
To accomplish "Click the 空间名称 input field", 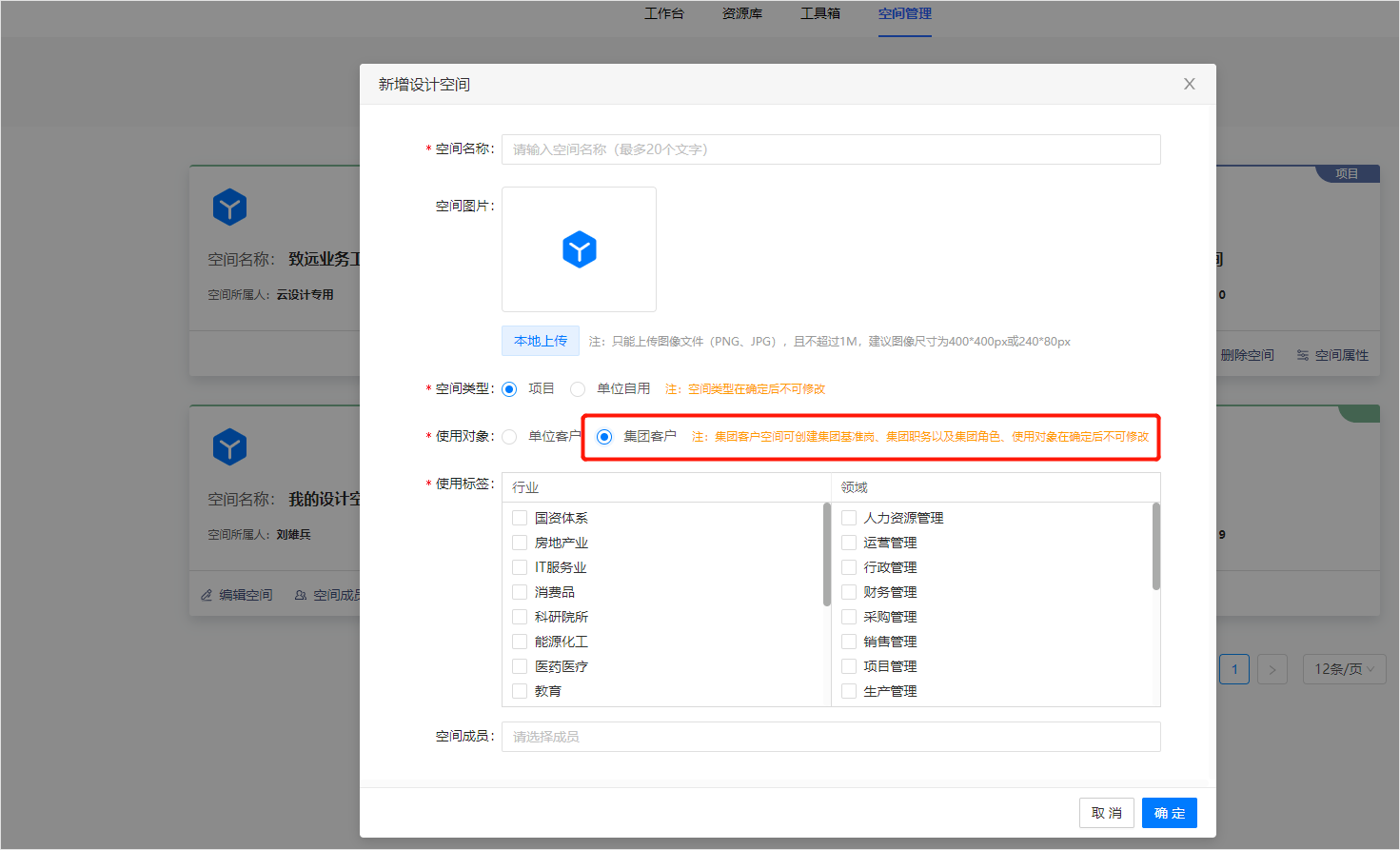I will pos(831,149).
